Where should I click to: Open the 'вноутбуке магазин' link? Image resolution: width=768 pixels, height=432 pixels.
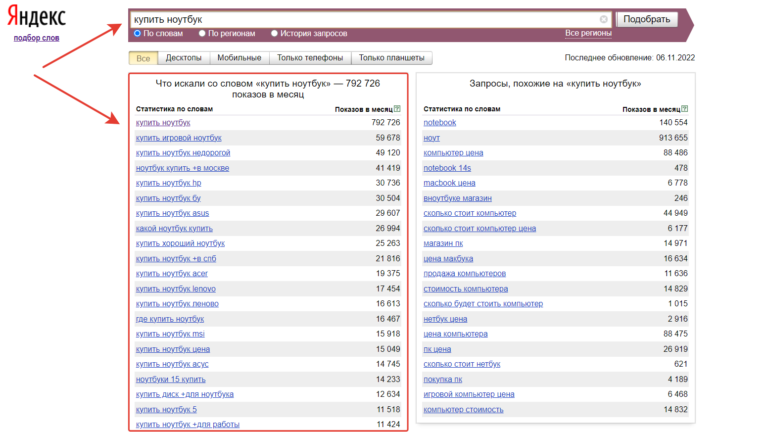[x=457, y=198]
